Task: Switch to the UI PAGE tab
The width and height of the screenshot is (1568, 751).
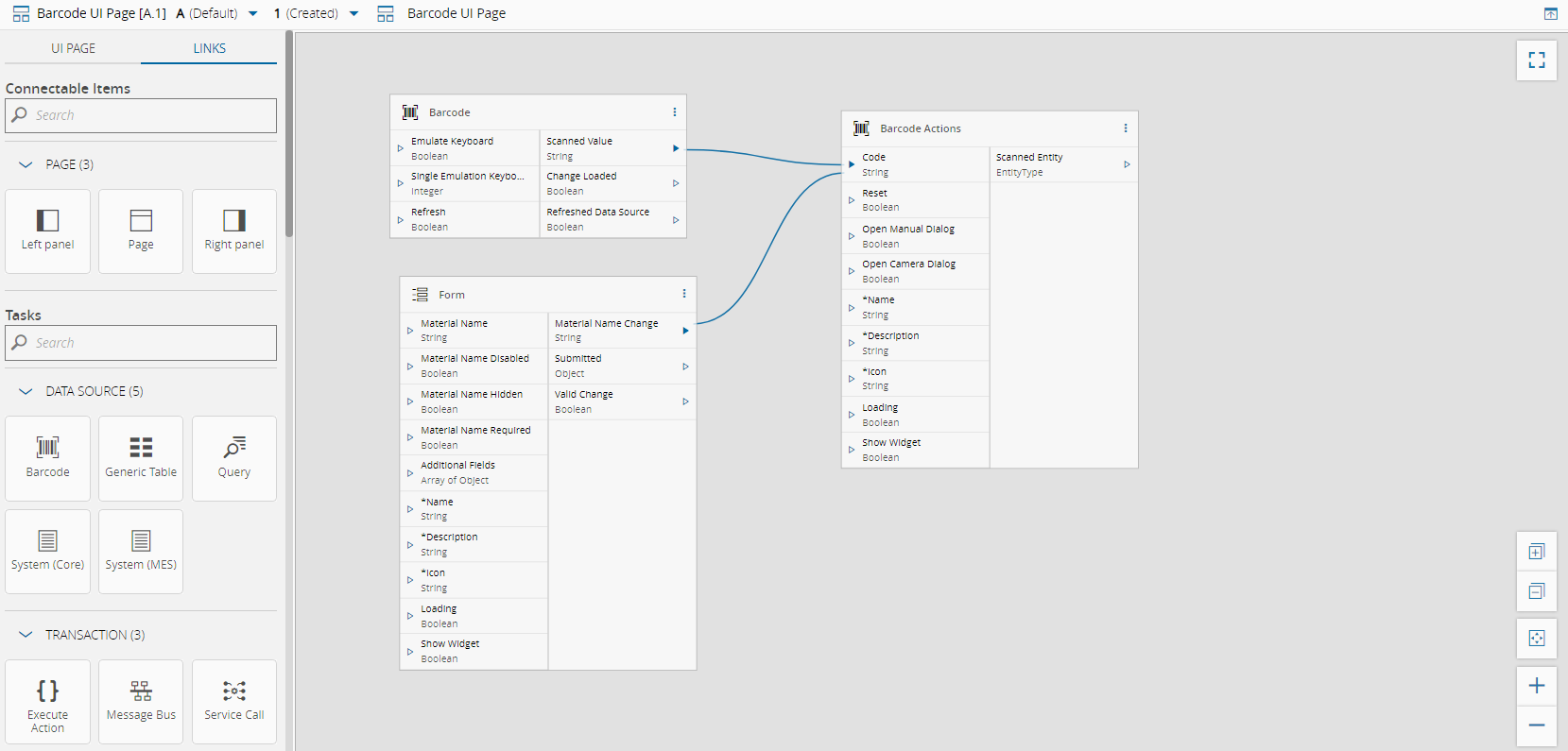Action: [x=73, y=48]
